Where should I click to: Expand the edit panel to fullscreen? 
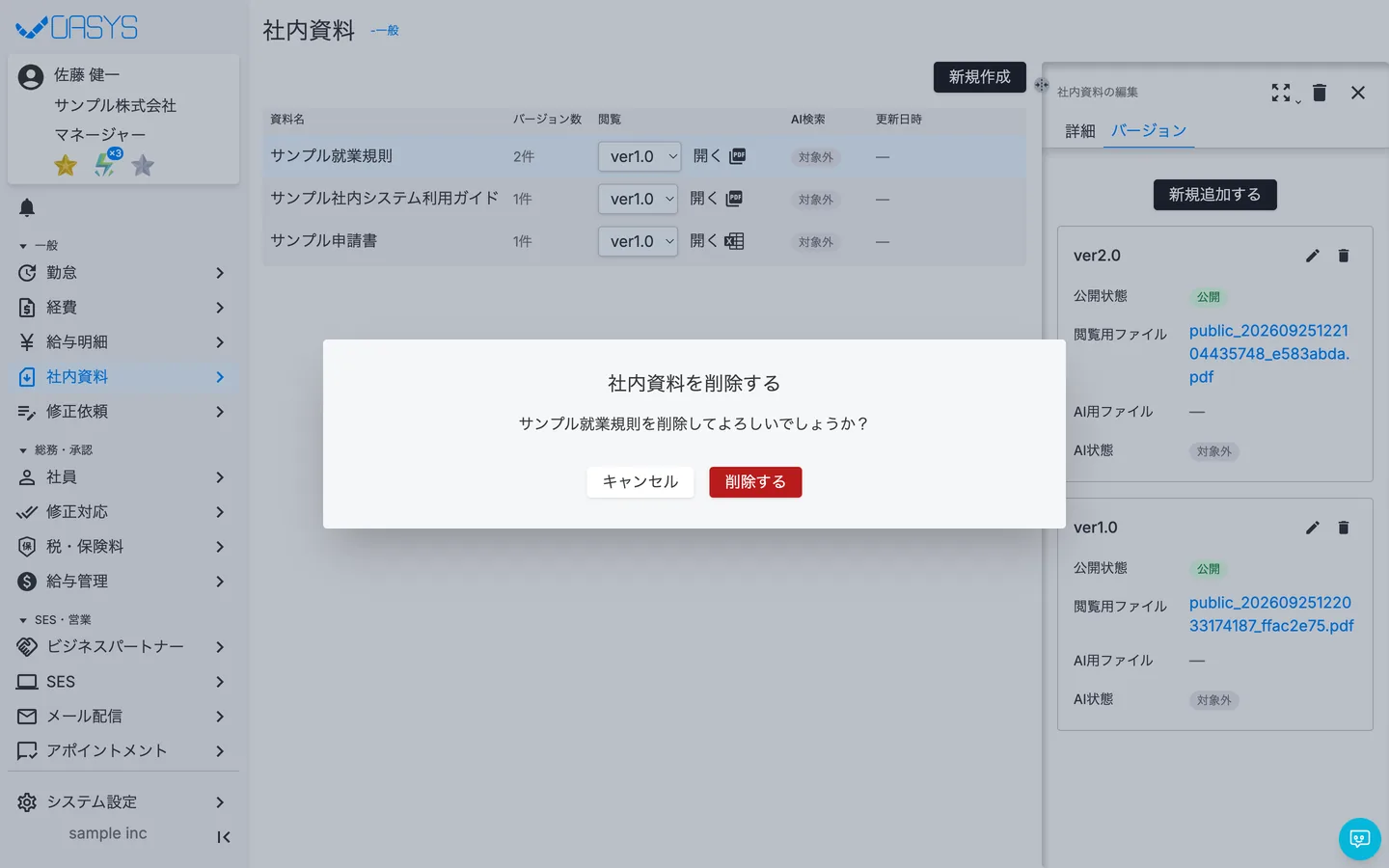[x=1281, y=93]
